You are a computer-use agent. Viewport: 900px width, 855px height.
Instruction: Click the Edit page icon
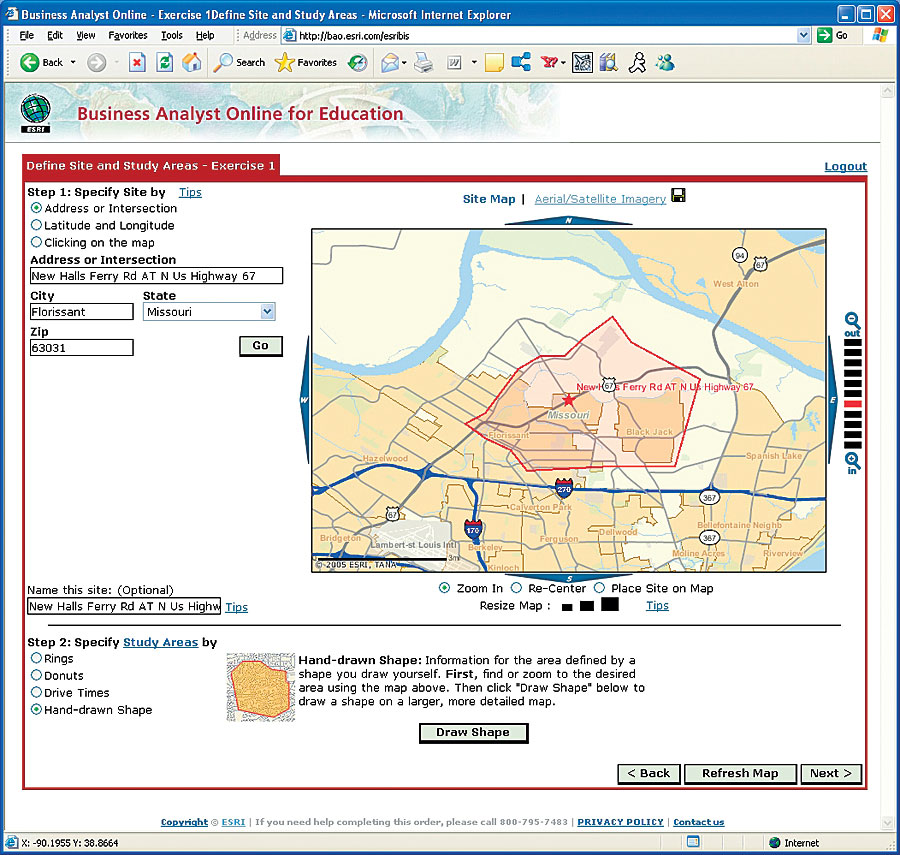454,63
